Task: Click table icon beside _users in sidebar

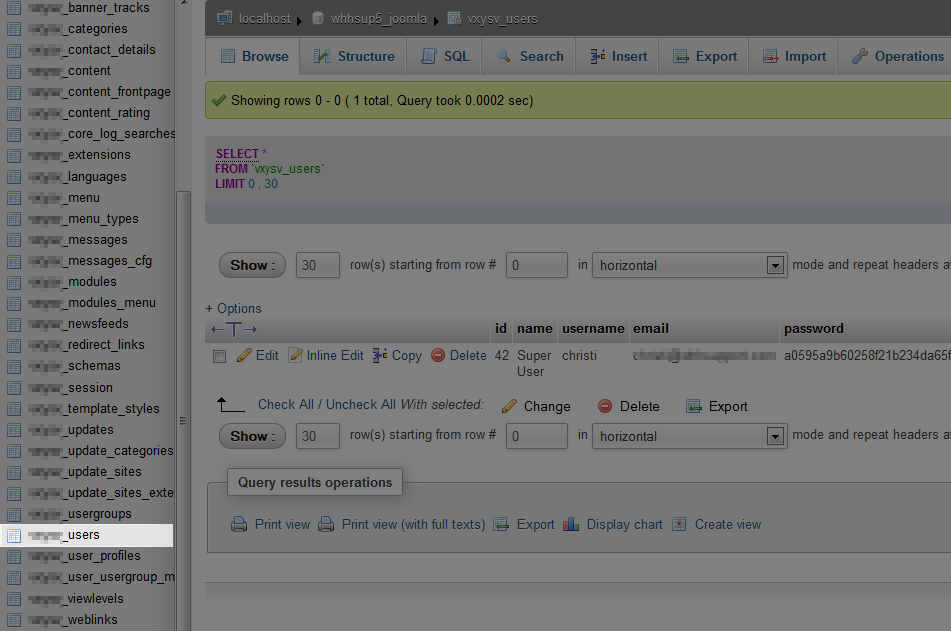Action: point(14,535)
